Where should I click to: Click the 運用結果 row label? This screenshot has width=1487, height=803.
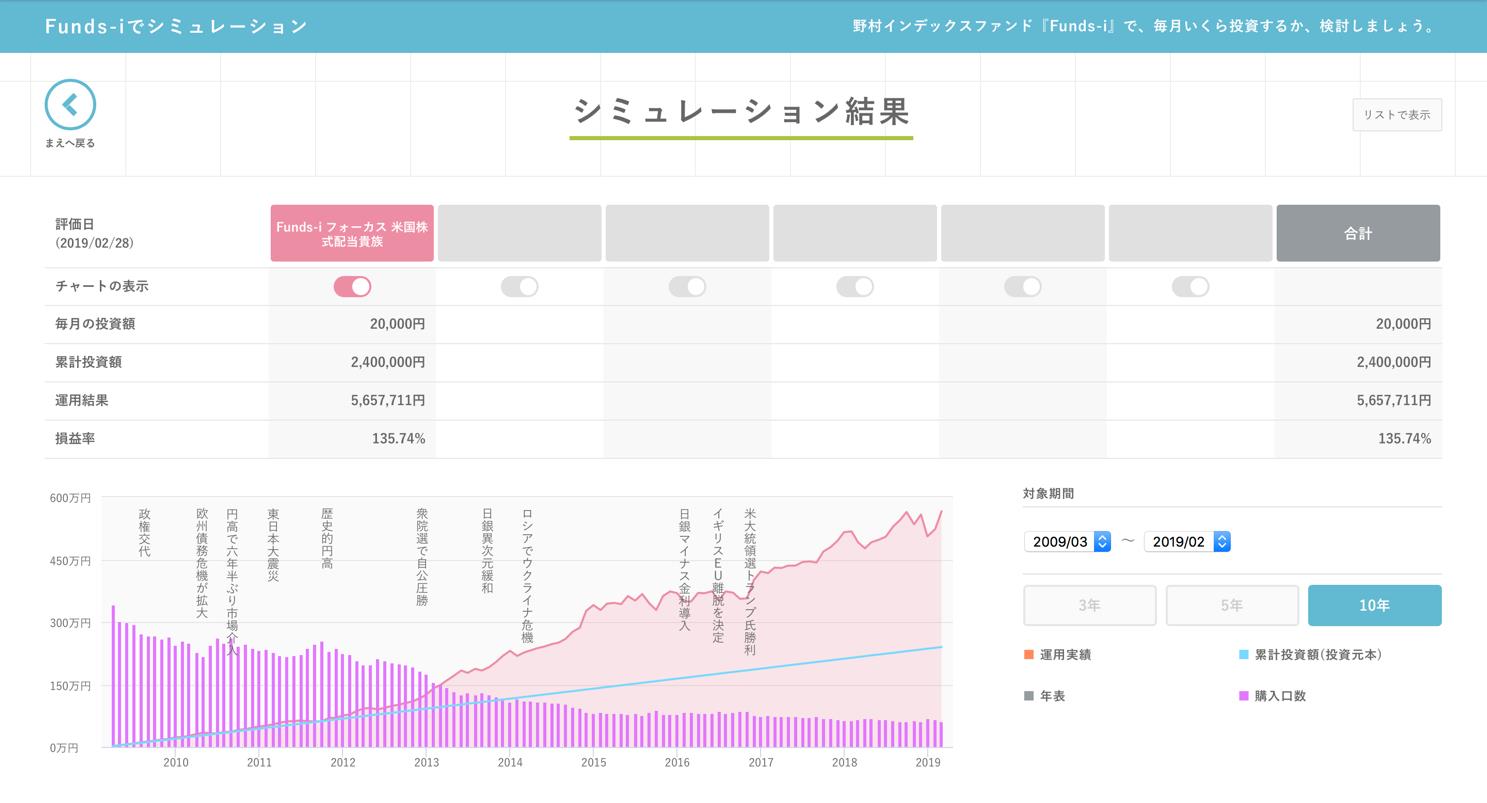tap(82, 400)
